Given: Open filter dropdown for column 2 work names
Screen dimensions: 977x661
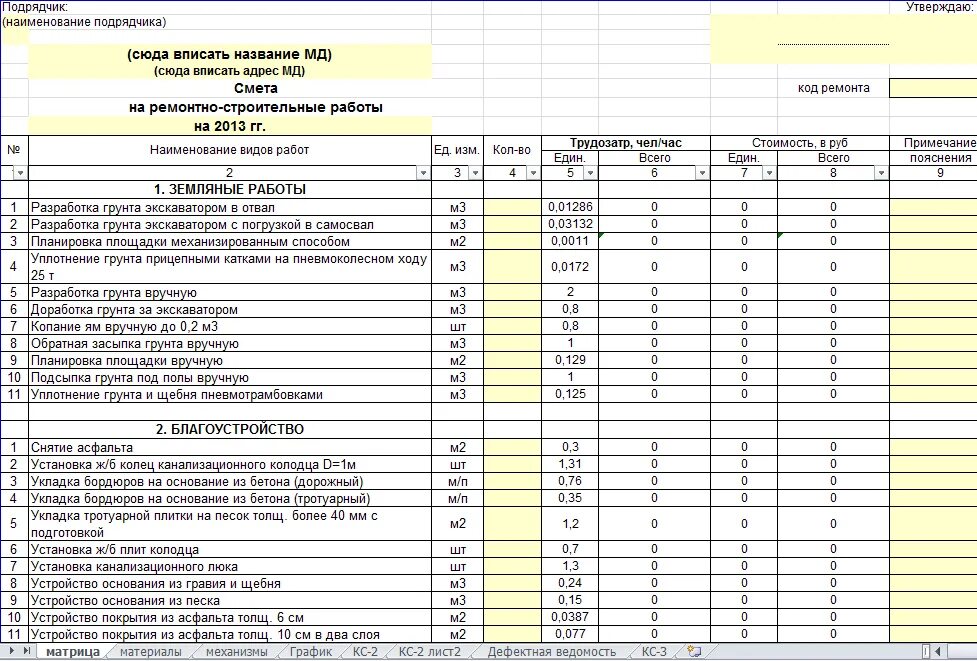Looking at the screenshot, I should coord(424,173).
